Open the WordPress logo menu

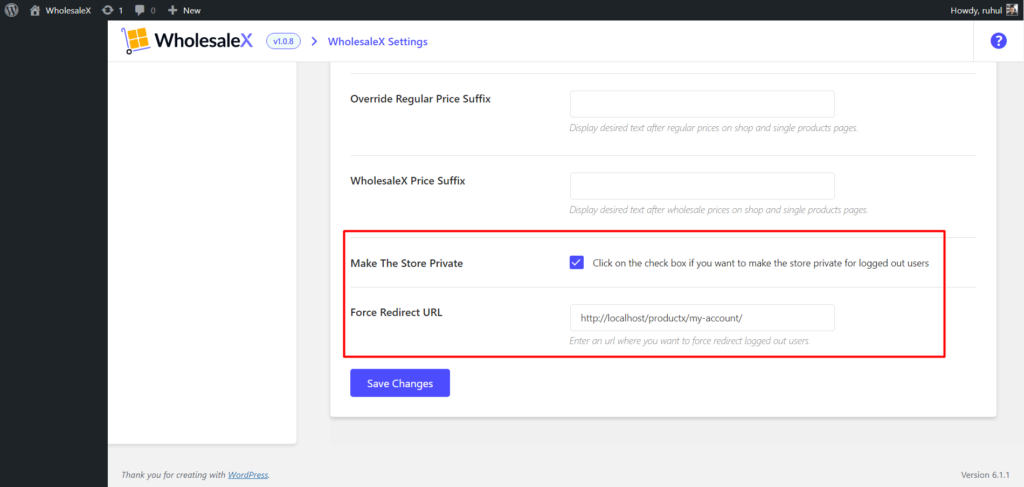12,10
